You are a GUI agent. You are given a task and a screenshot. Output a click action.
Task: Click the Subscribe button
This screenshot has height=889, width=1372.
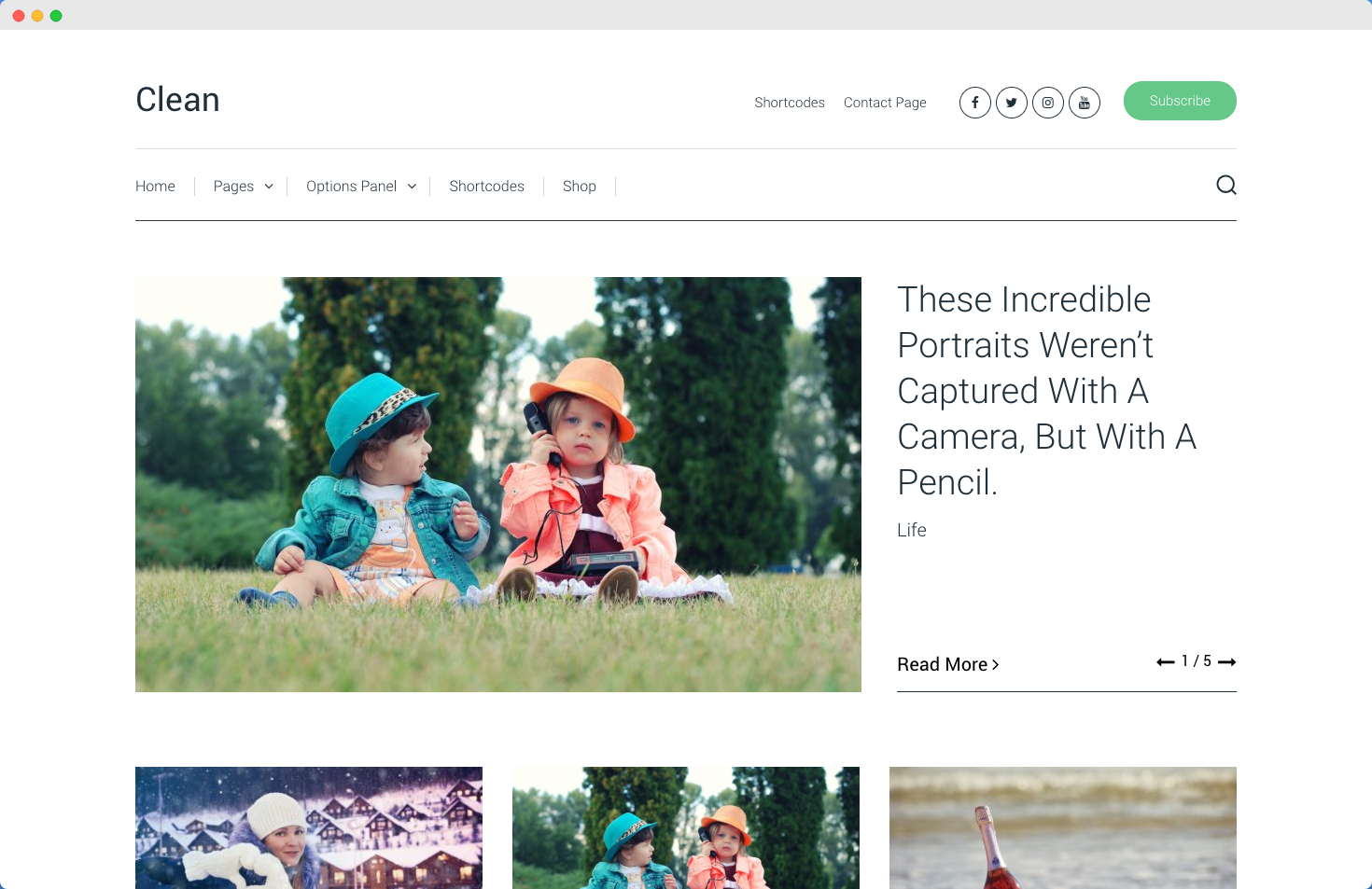pos(1180,101)
